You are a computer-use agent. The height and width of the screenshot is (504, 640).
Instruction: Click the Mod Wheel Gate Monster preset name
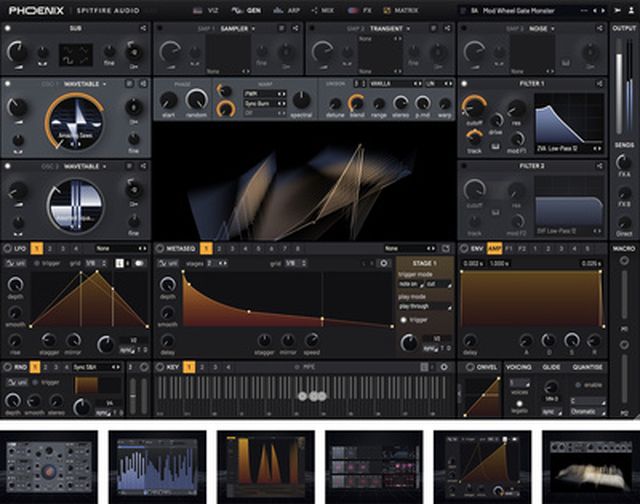click(x=518, y=11)
